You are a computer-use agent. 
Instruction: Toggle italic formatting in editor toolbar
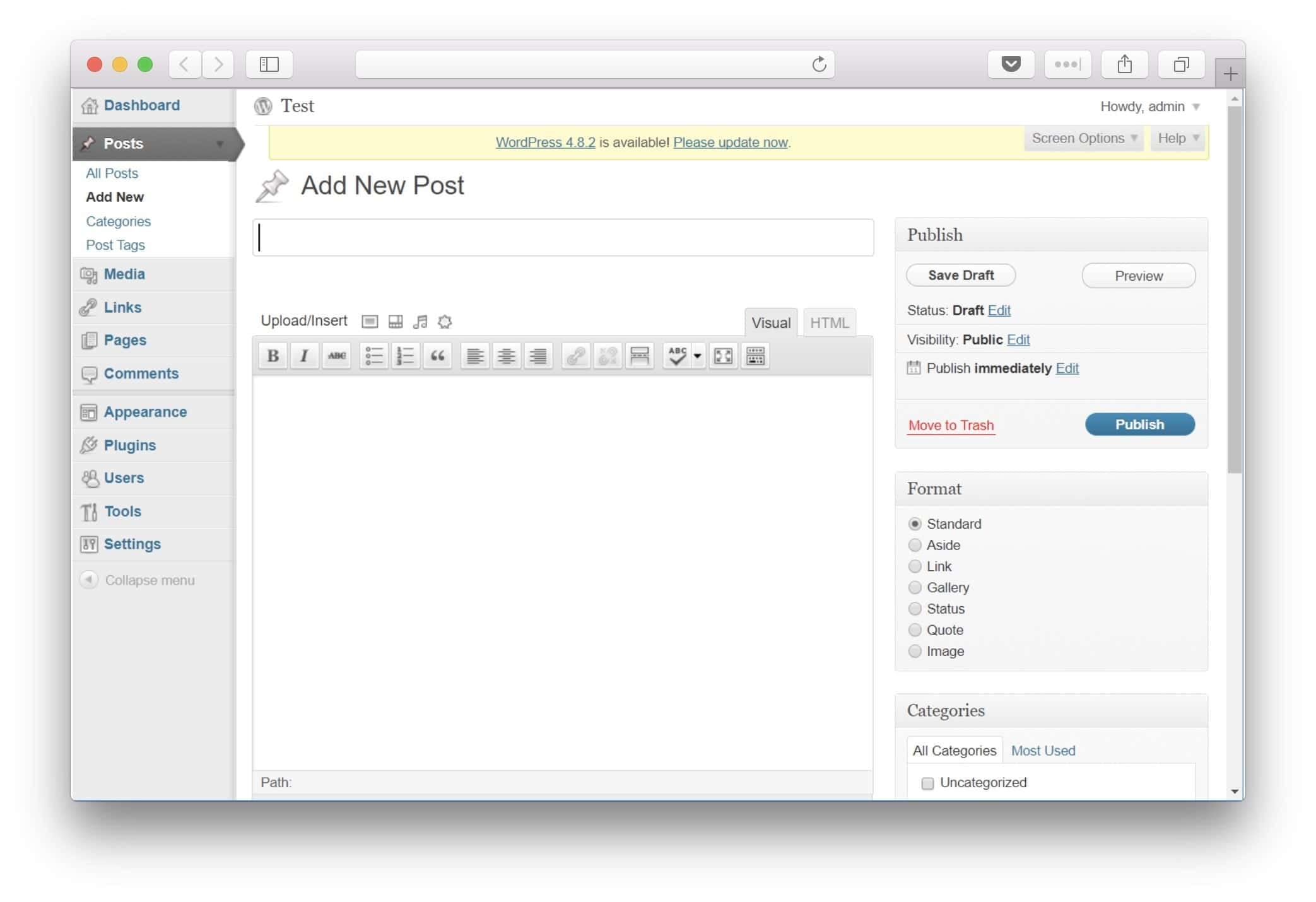click(304, 356)
